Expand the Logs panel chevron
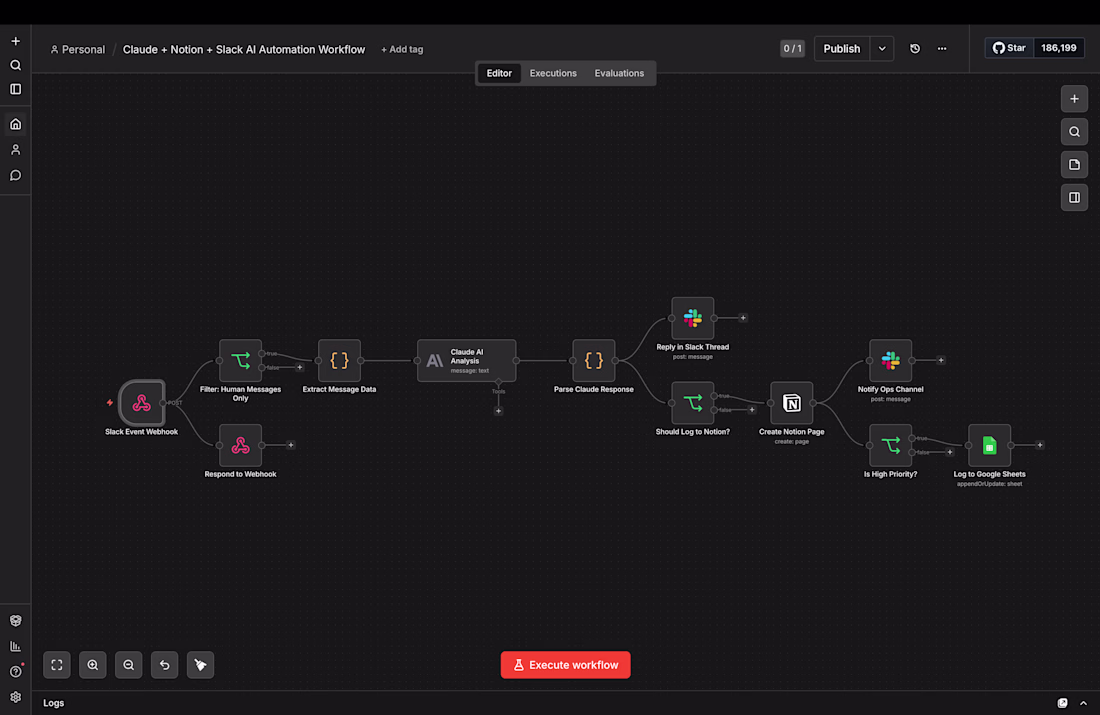Screen dimensions: 1100x715 tap(1083, 703)
